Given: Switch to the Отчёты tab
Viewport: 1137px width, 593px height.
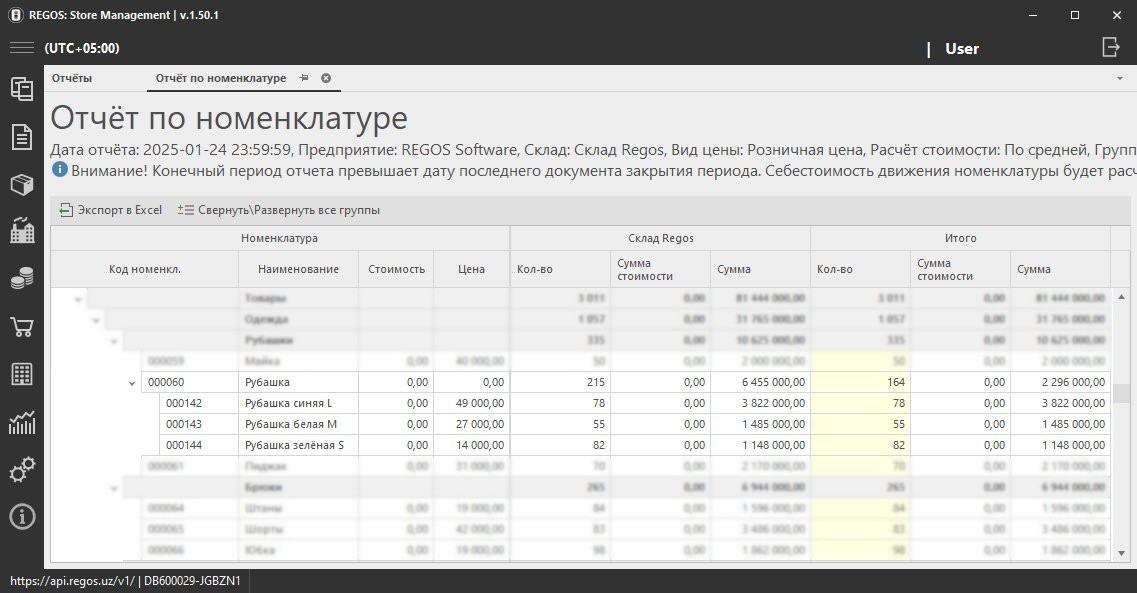Looking at the screenshot, I should point(72,78).
